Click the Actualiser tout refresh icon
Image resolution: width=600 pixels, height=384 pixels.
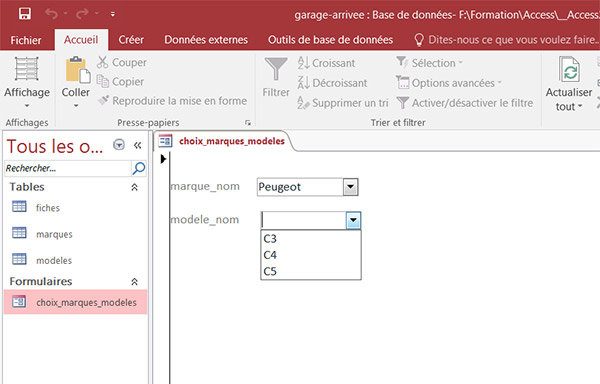point(569,70)
